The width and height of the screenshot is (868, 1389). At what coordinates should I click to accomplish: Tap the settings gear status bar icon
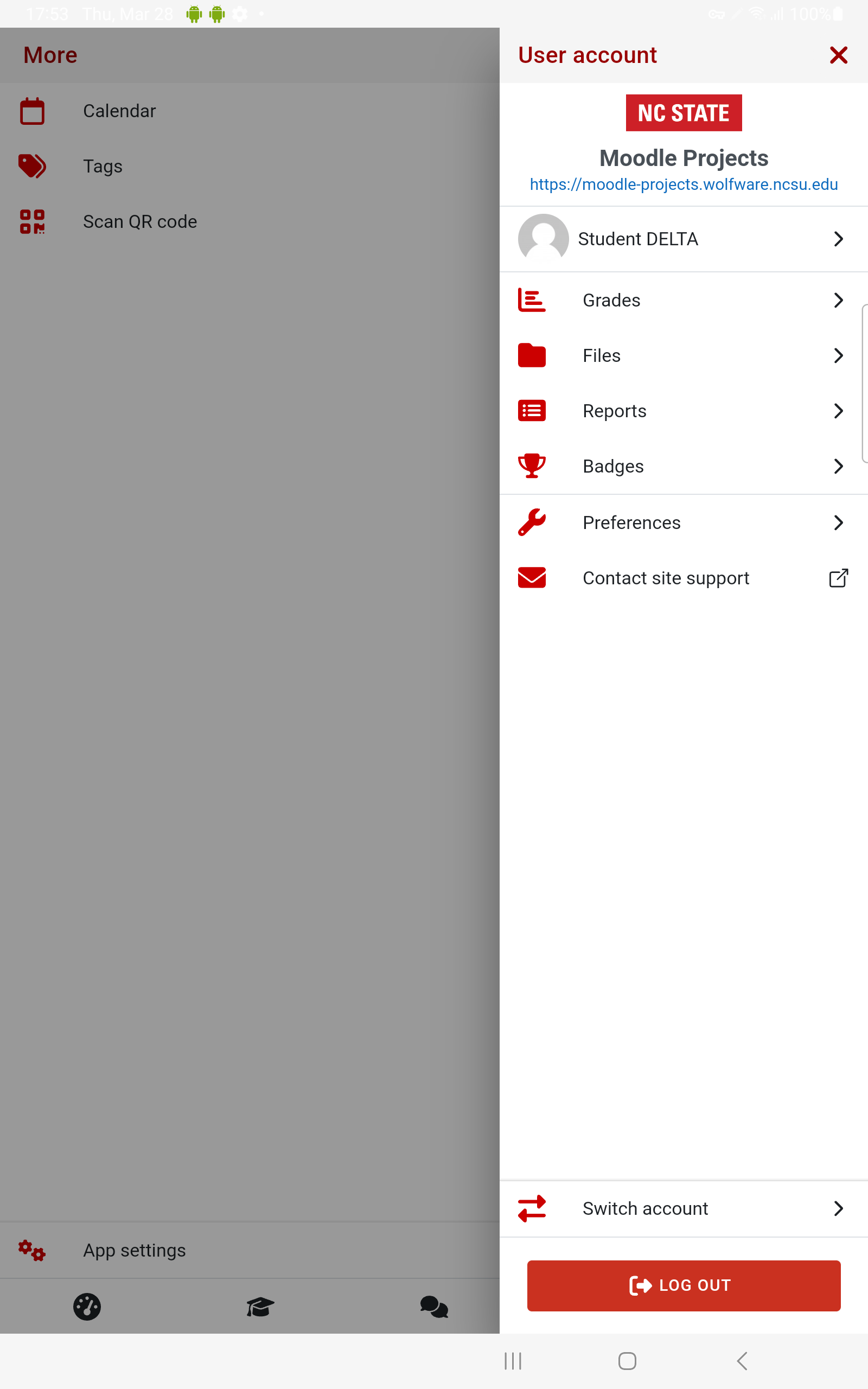pyautogui.click(x=240, y=14)
